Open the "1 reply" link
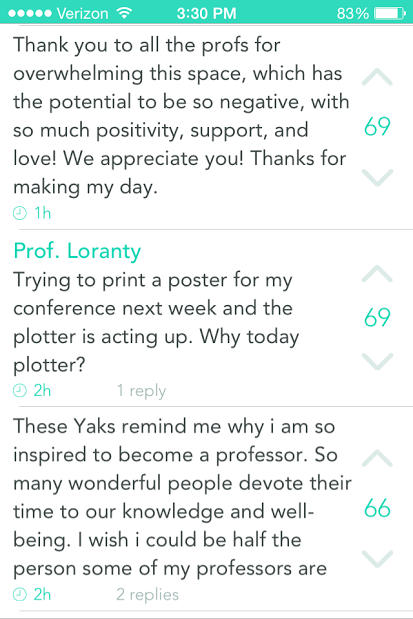Viewport: 413px width, 619px height. [x=141, y=391]
